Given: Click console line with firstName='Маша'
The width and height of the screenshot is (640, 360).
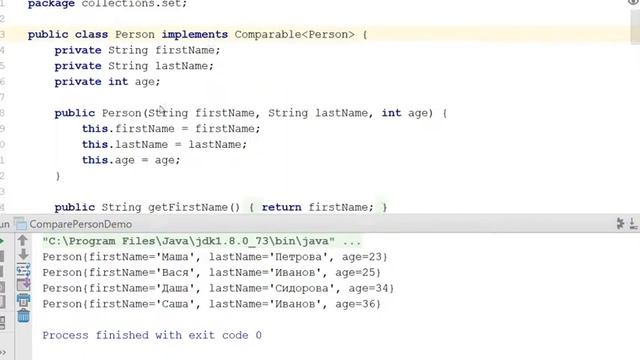Looking at the screenshot, I should click(x=215, y=257).
